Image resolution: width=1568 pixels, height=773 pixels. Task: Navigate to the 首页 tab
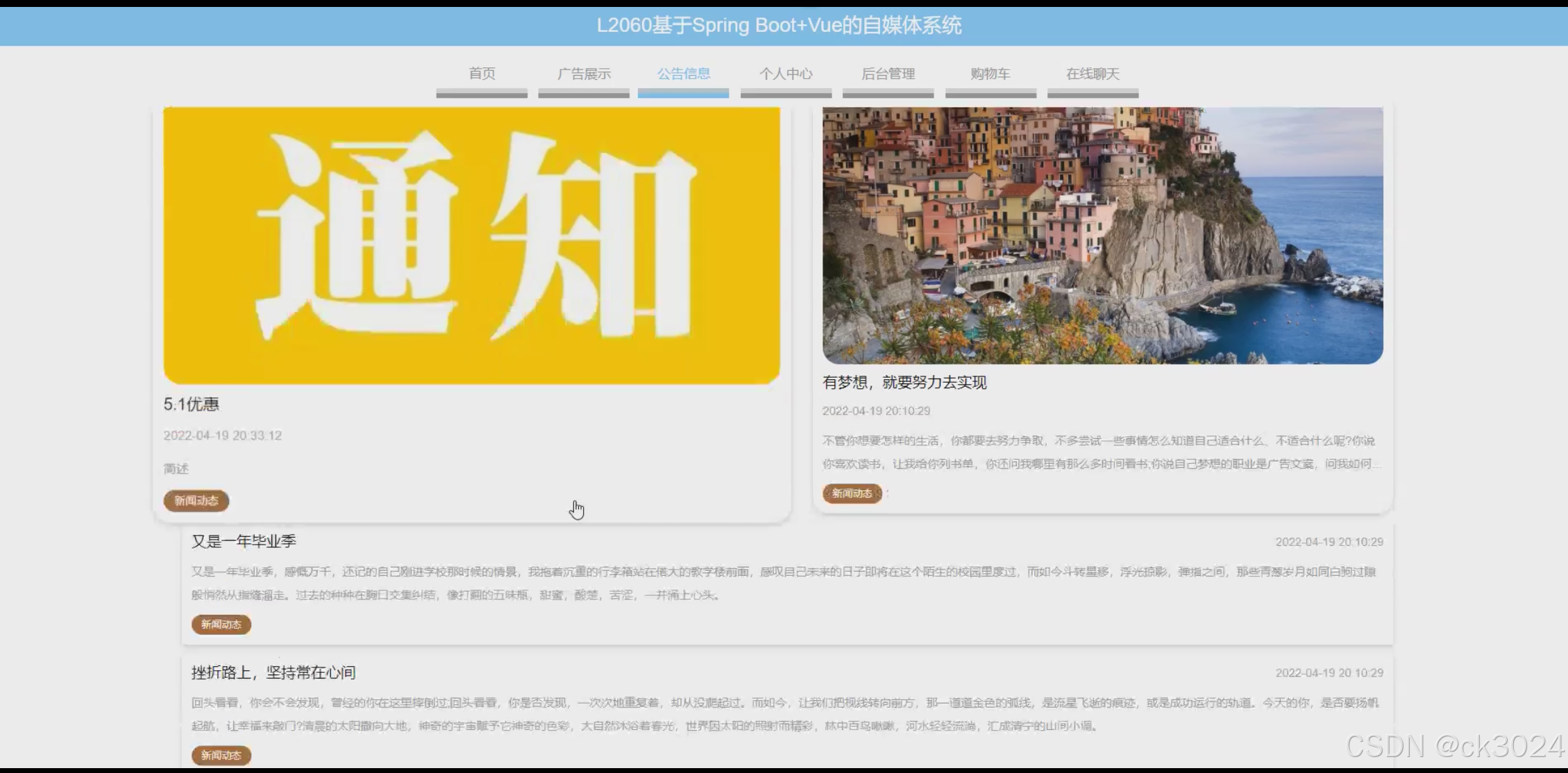point(482,74)
